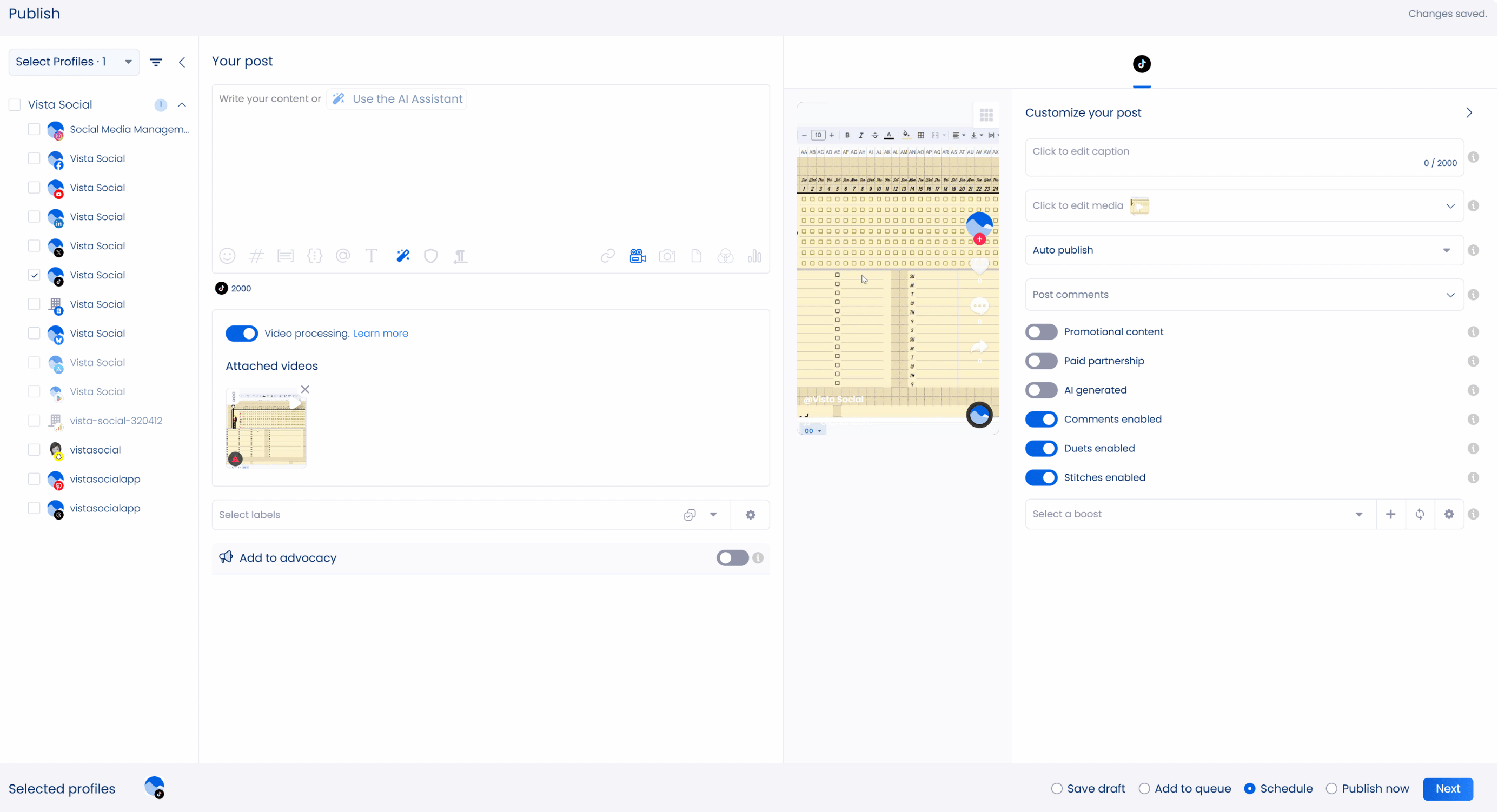Switch to the TikTok preview tab
This screenshot has height=812, width=1498.
click(1142, 64)
